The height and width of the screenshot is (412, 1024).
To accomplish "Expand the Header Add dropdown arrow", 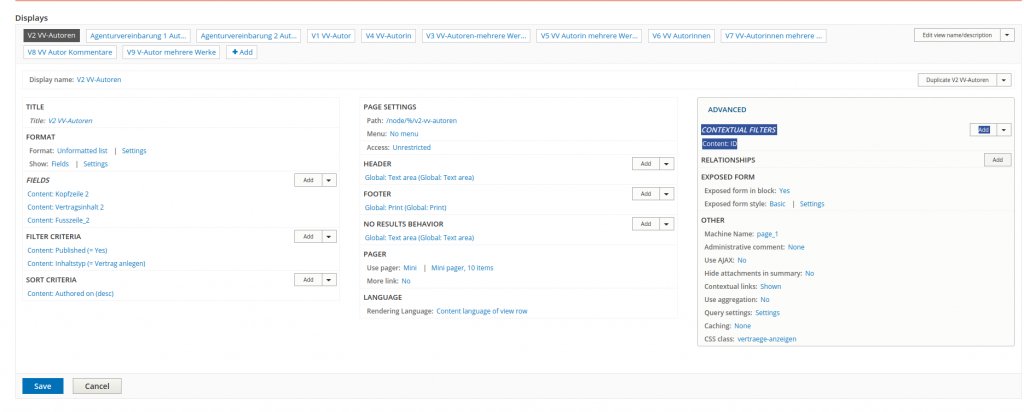I will tap(668, 164).
